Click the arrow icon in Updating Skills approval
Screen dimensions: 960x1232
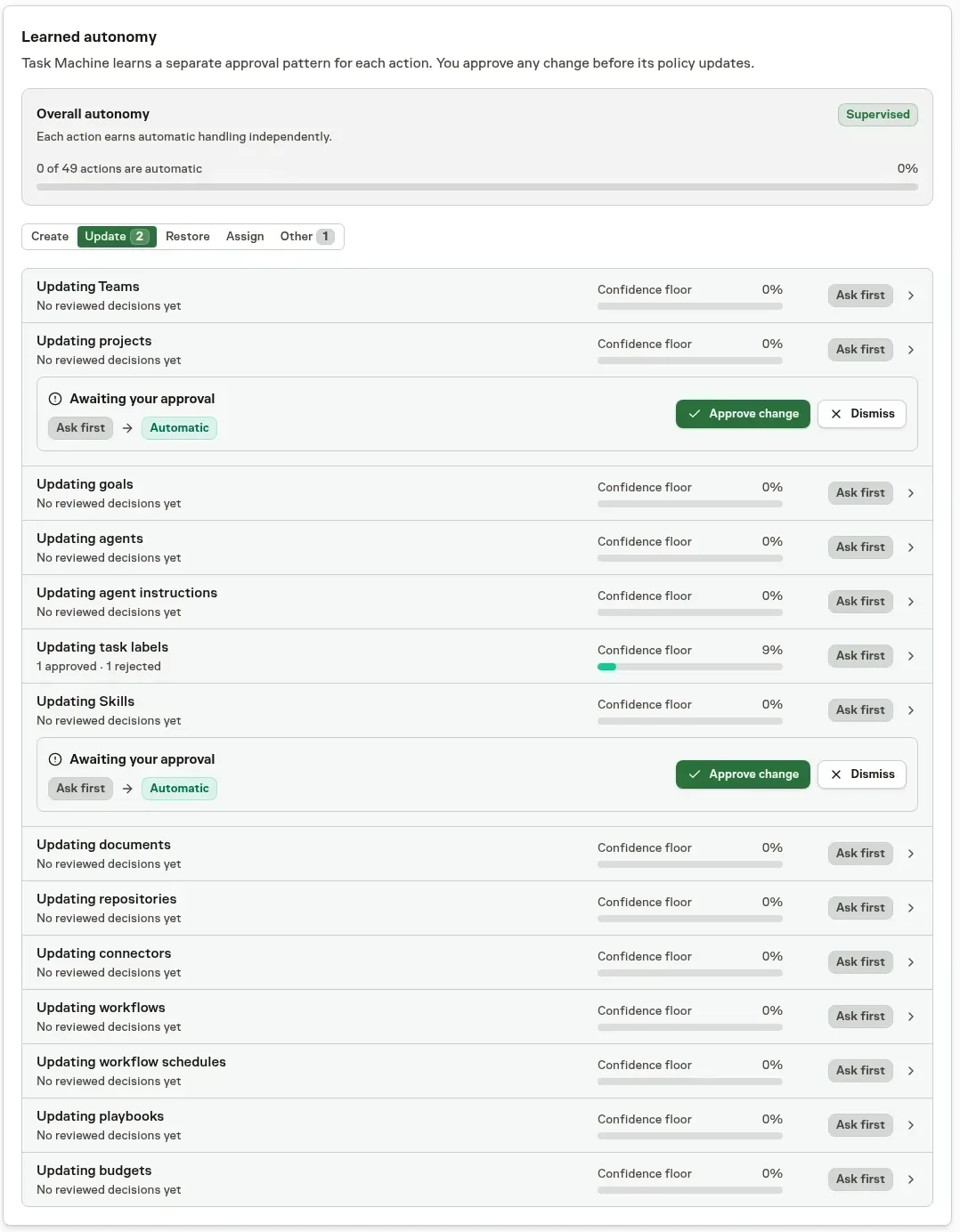127,789
